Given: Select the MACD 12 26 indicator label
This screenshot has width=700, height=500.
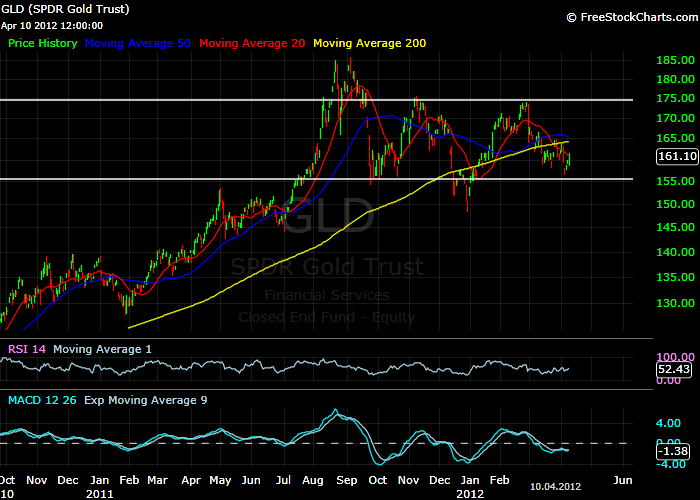Looking at the screenshot, I should 42,400.
